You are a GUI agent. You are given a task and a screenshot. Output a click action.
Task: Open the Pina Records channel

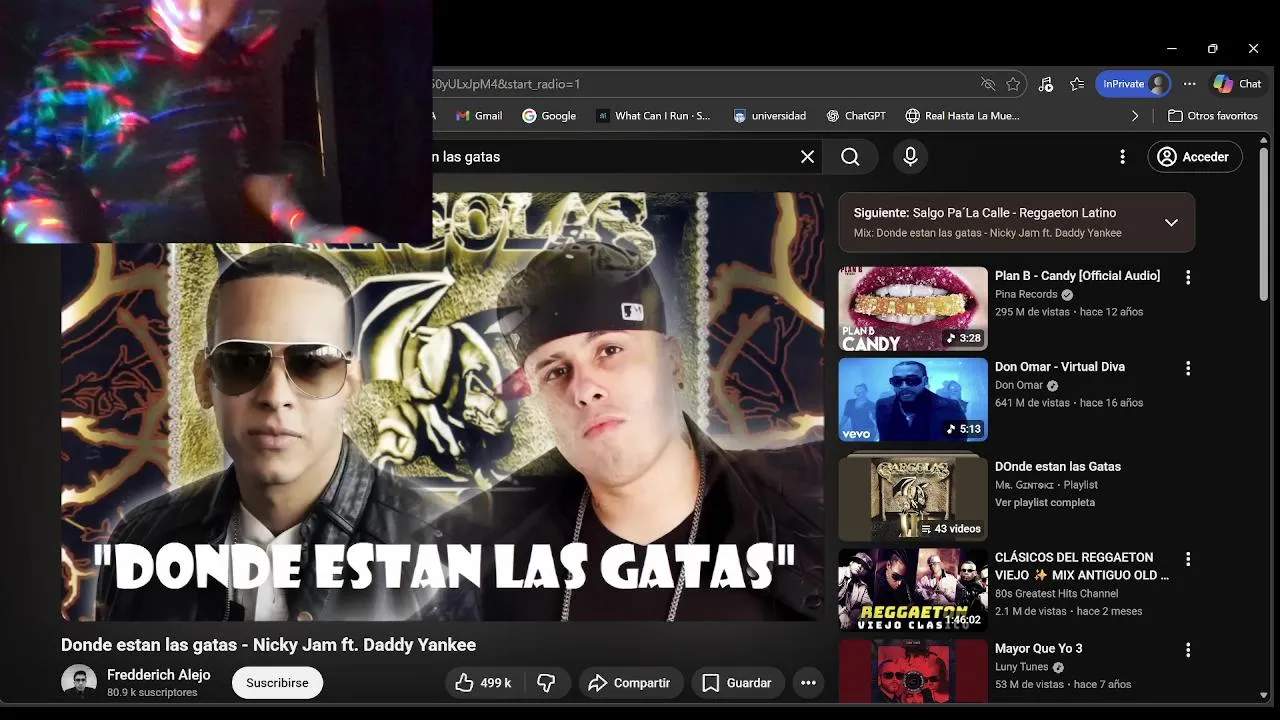(1026, 294)
